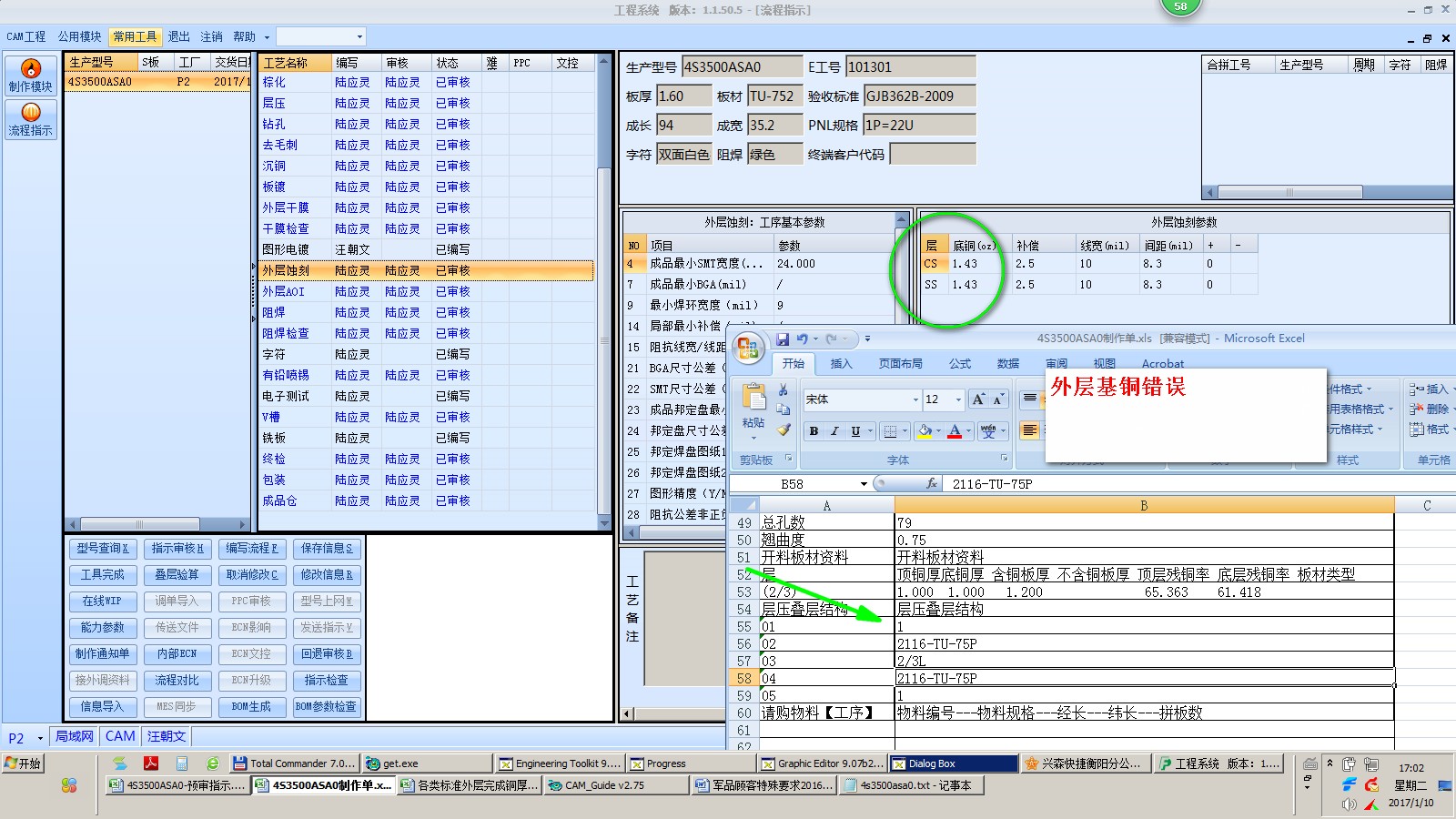Expand the P2 dropdown at bottom left

click(40, 738)
